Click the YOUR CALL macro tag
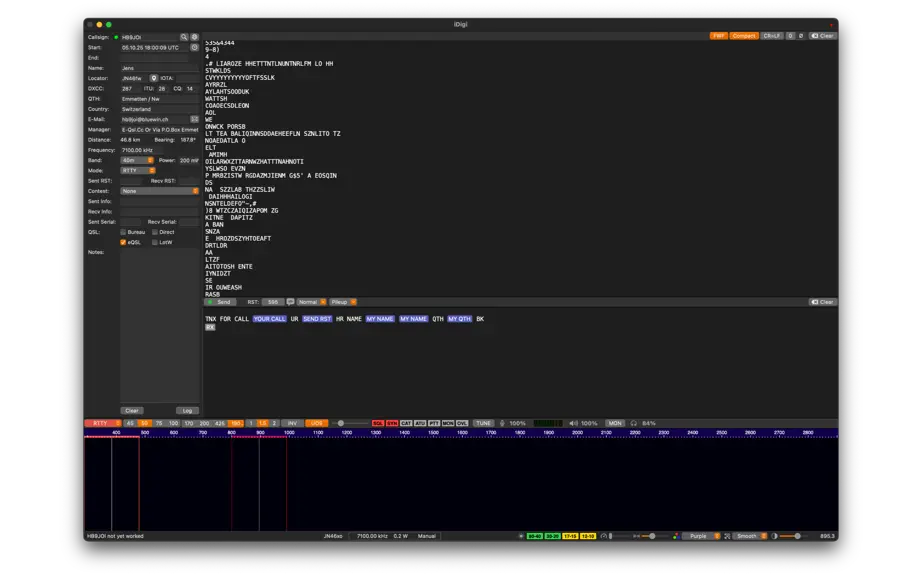Viewport: 922px width, 576px height. click(x=269, y=319)
